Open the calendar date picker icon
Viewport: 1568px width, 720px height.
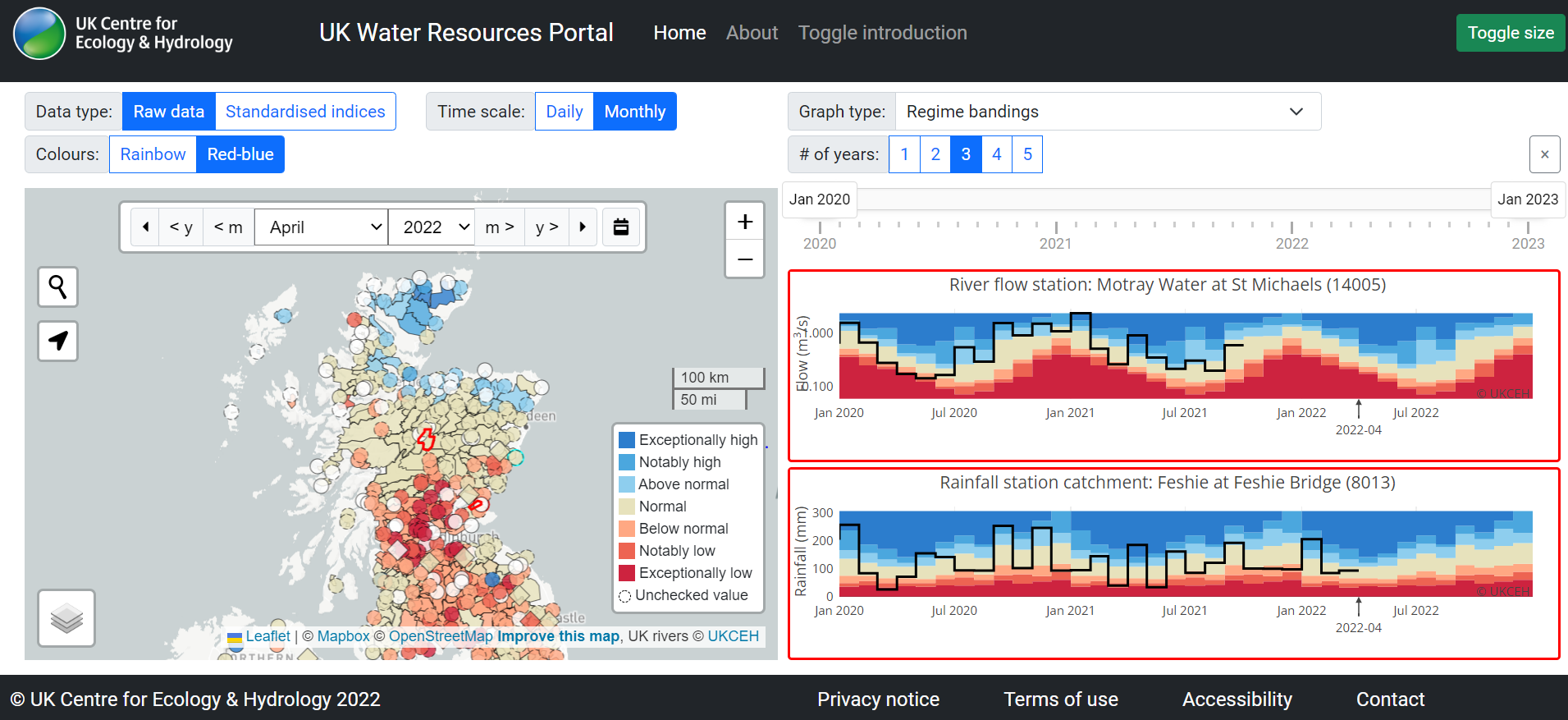pyautogui.click(x=621, y=227)
